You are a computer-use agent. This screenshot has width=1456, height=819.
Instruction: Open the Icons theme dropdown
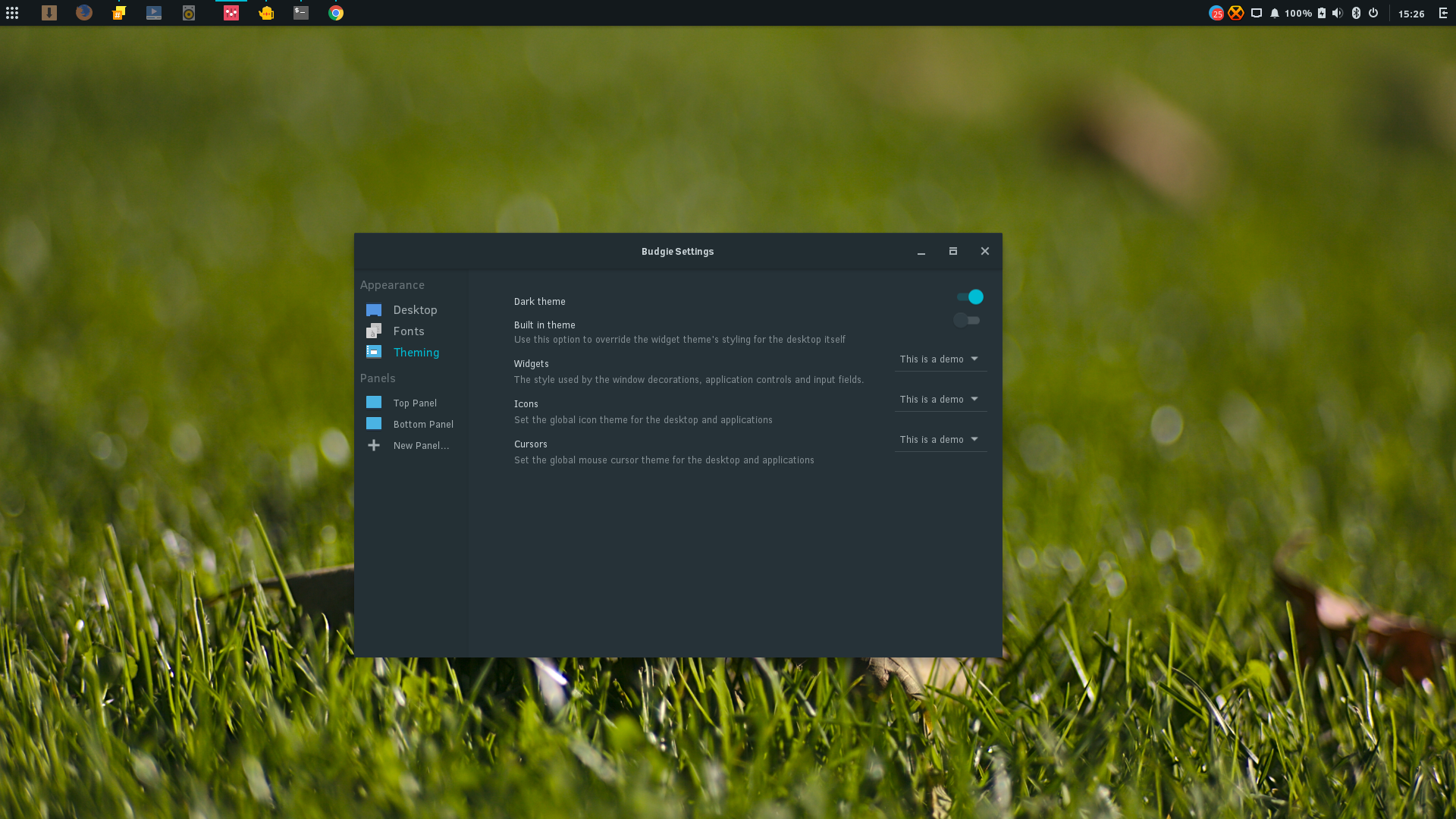pos(940,400)
